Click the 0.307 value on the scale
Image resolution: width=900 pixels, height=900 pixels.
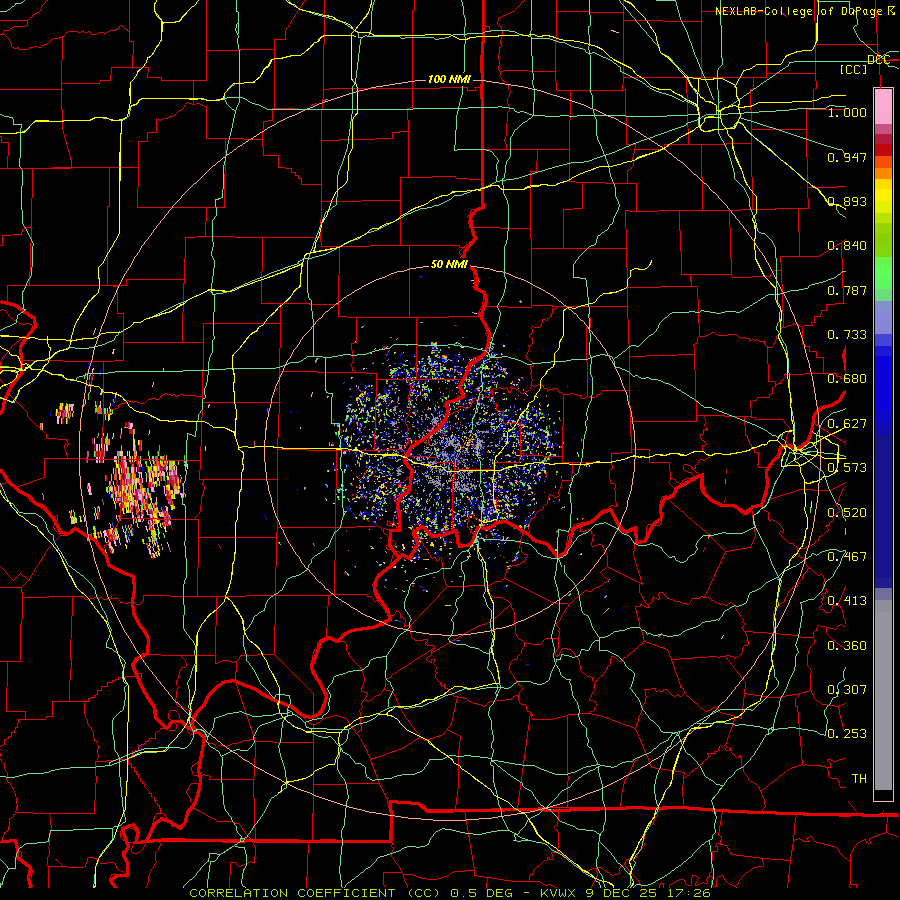coord(847,690)
